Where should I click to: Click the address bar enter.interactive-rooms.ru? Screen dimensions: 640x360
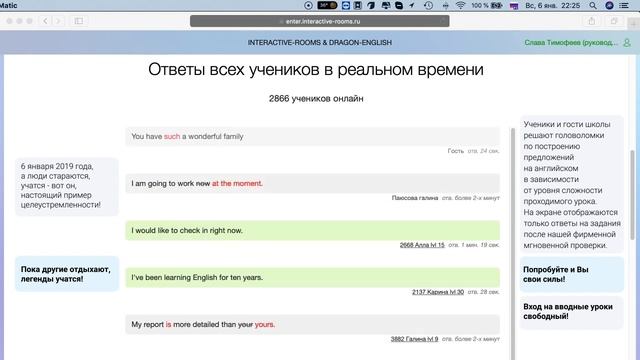320,21
